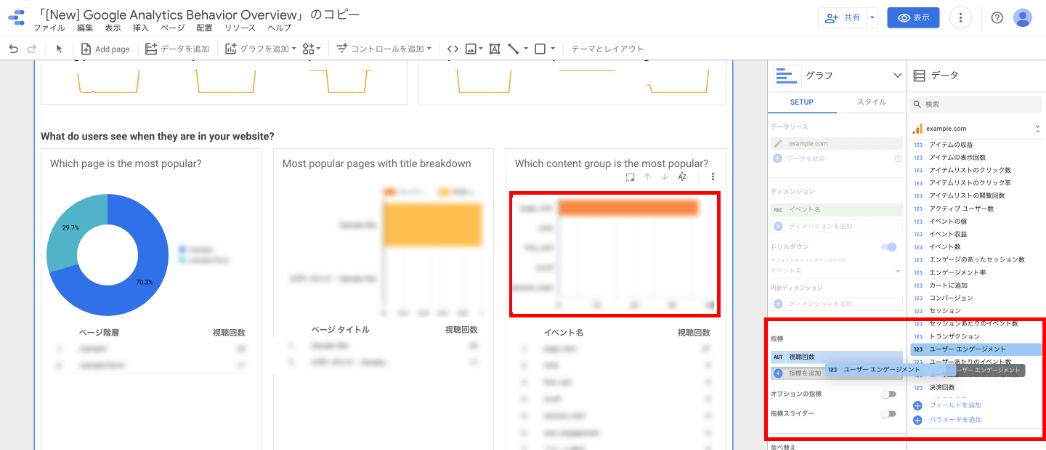Open テーマとレイアウト panel

coord(608,49)
